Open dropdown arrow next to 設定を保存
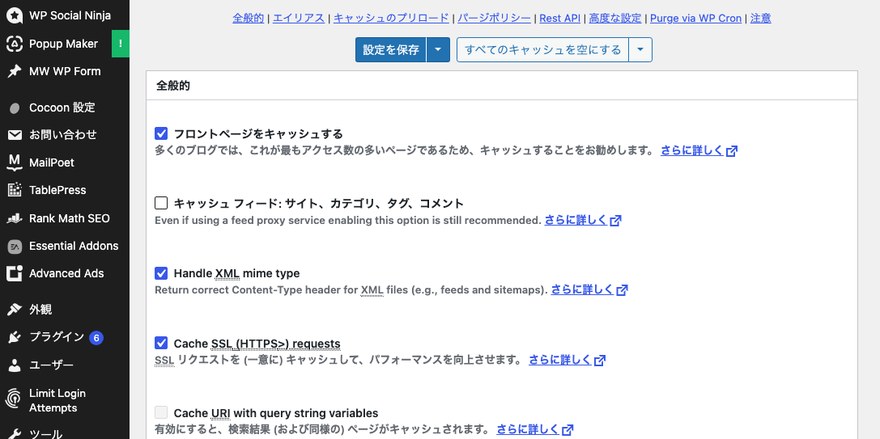Viewport: 880px width, 439px height. [x=438, y=50]
